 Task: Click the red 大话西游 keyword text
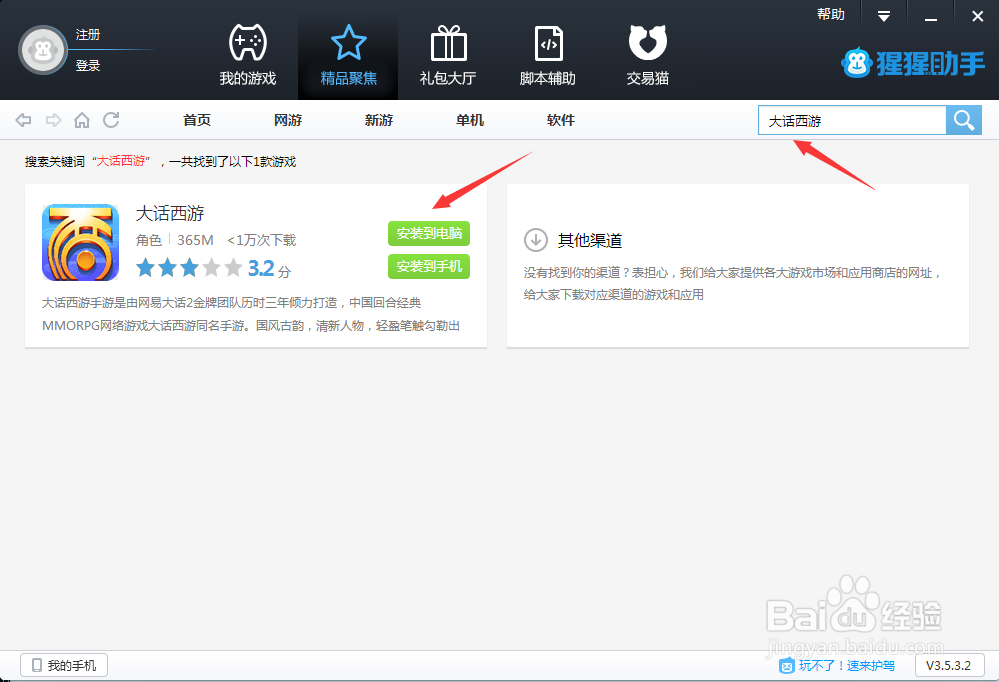(120, 161)
